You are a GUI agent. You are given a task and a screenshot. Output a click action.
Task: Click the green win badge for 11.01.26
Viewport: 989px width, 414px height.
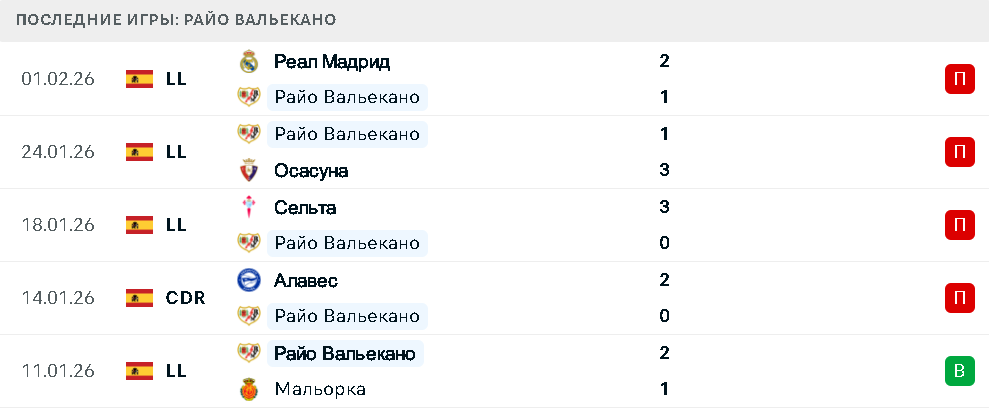point(959,371)
